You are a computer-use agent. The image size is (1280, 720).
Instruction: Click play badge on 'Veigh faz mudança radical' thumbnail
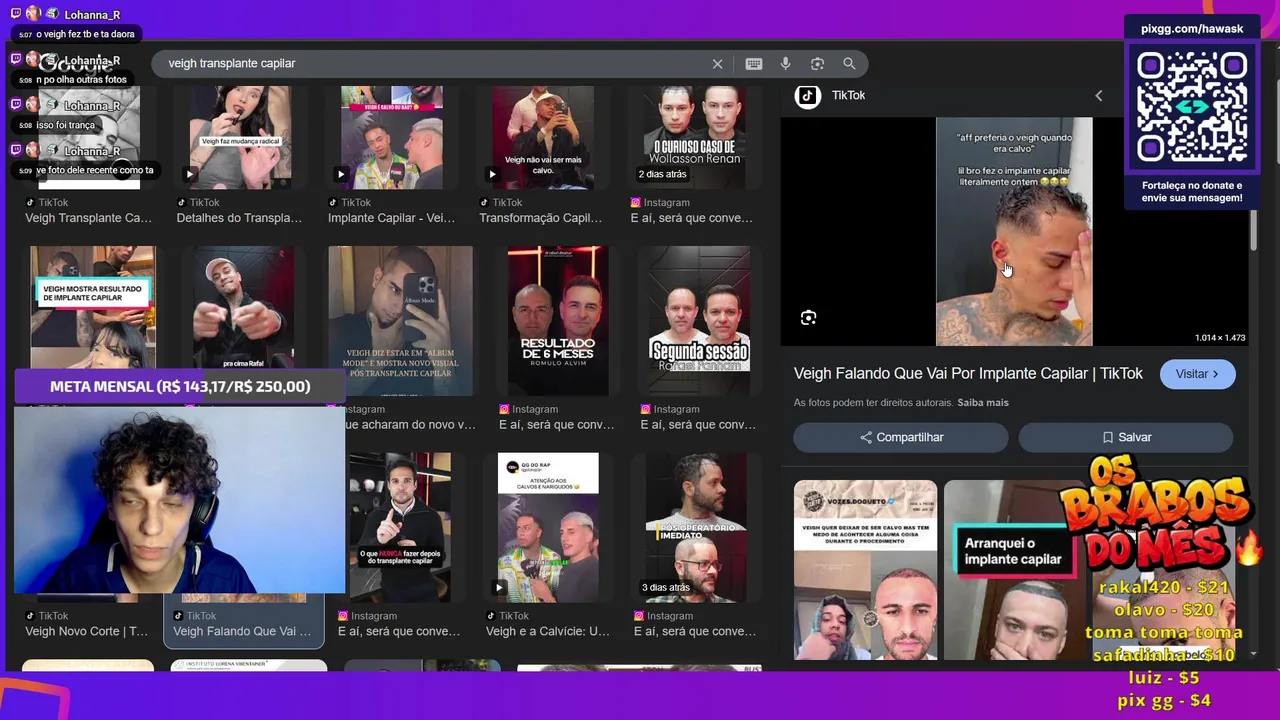tap(189, 174)
